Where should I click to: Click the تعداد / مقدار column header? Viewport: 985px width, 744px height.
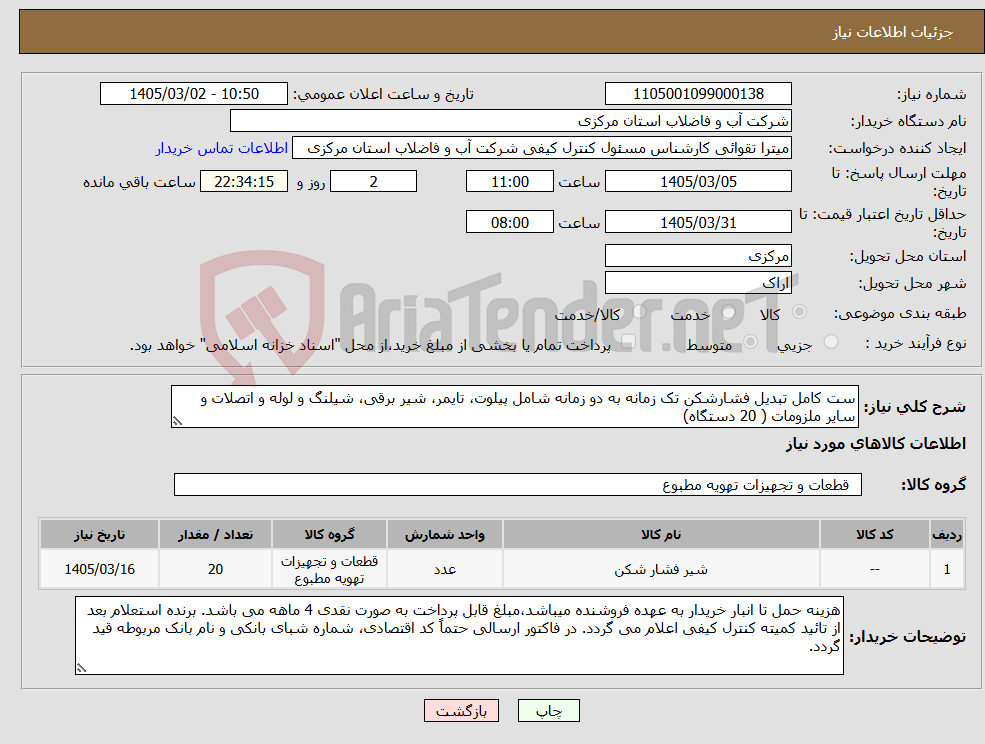coord(215,534)
